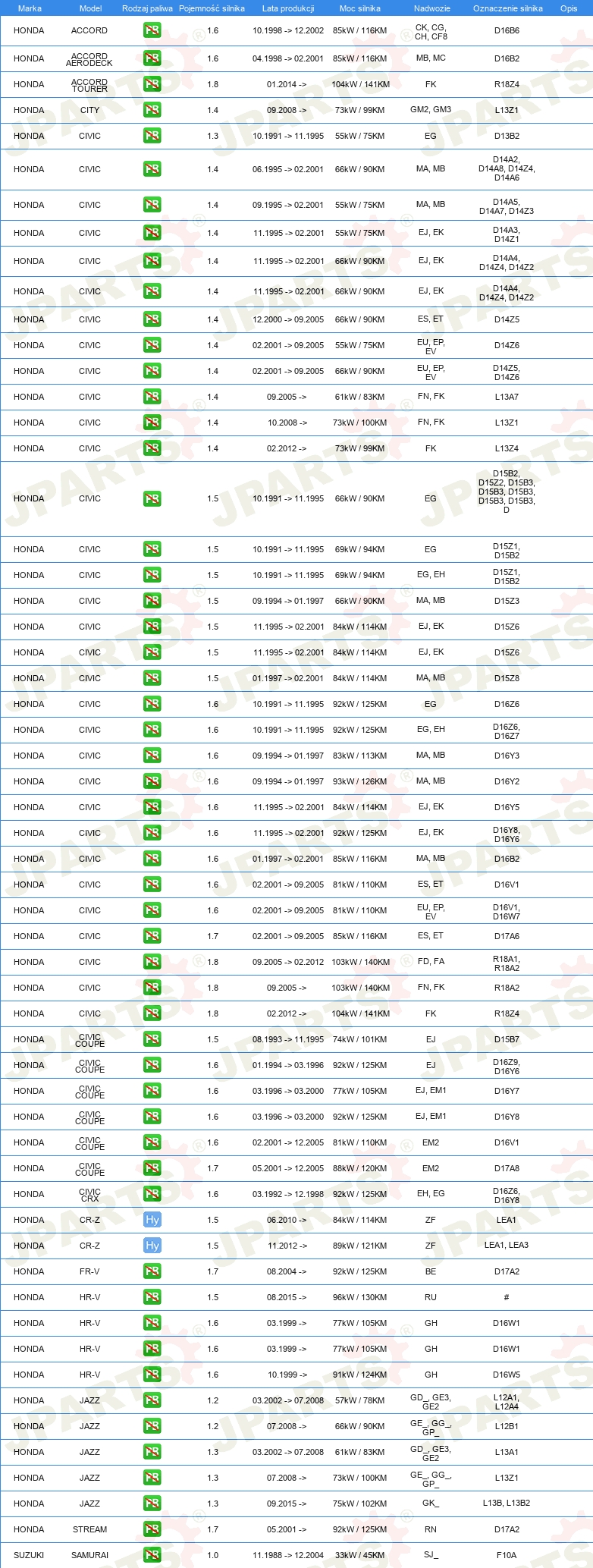The image size is (593, 1568).
Task: Click the fuel icon in the JAZZ L13A1 row
Action: pyautogui.click(x=152, y=1452)
